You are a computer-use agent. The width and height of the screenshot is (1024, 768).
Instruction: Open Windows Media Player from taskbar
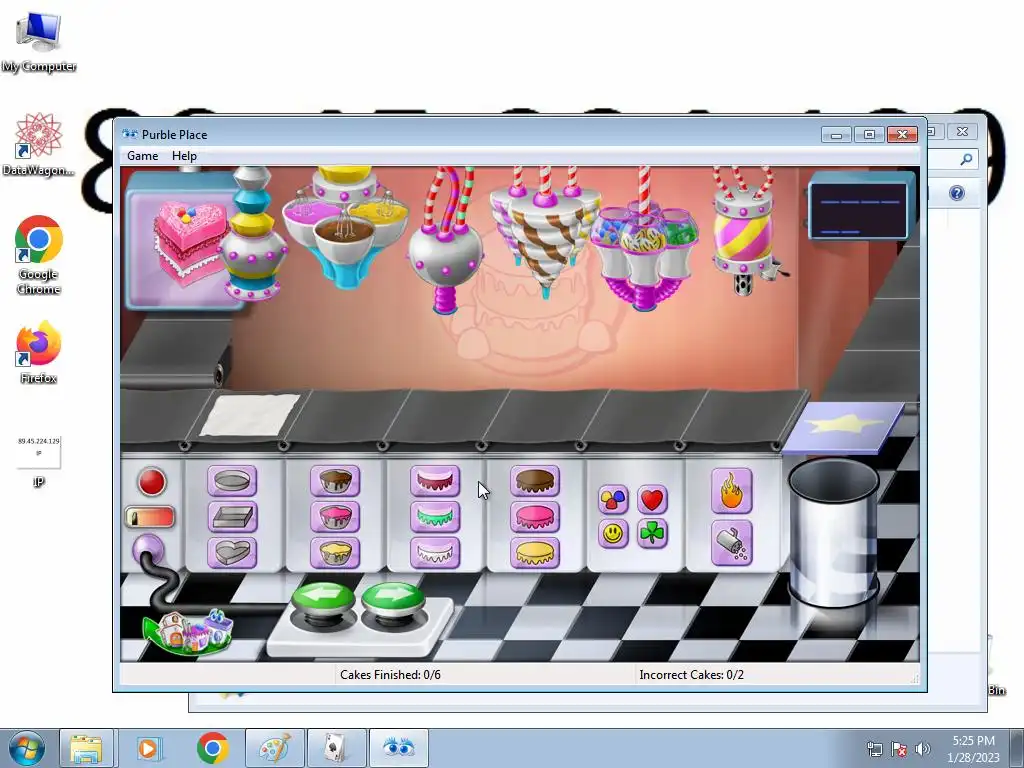point(148,748)
